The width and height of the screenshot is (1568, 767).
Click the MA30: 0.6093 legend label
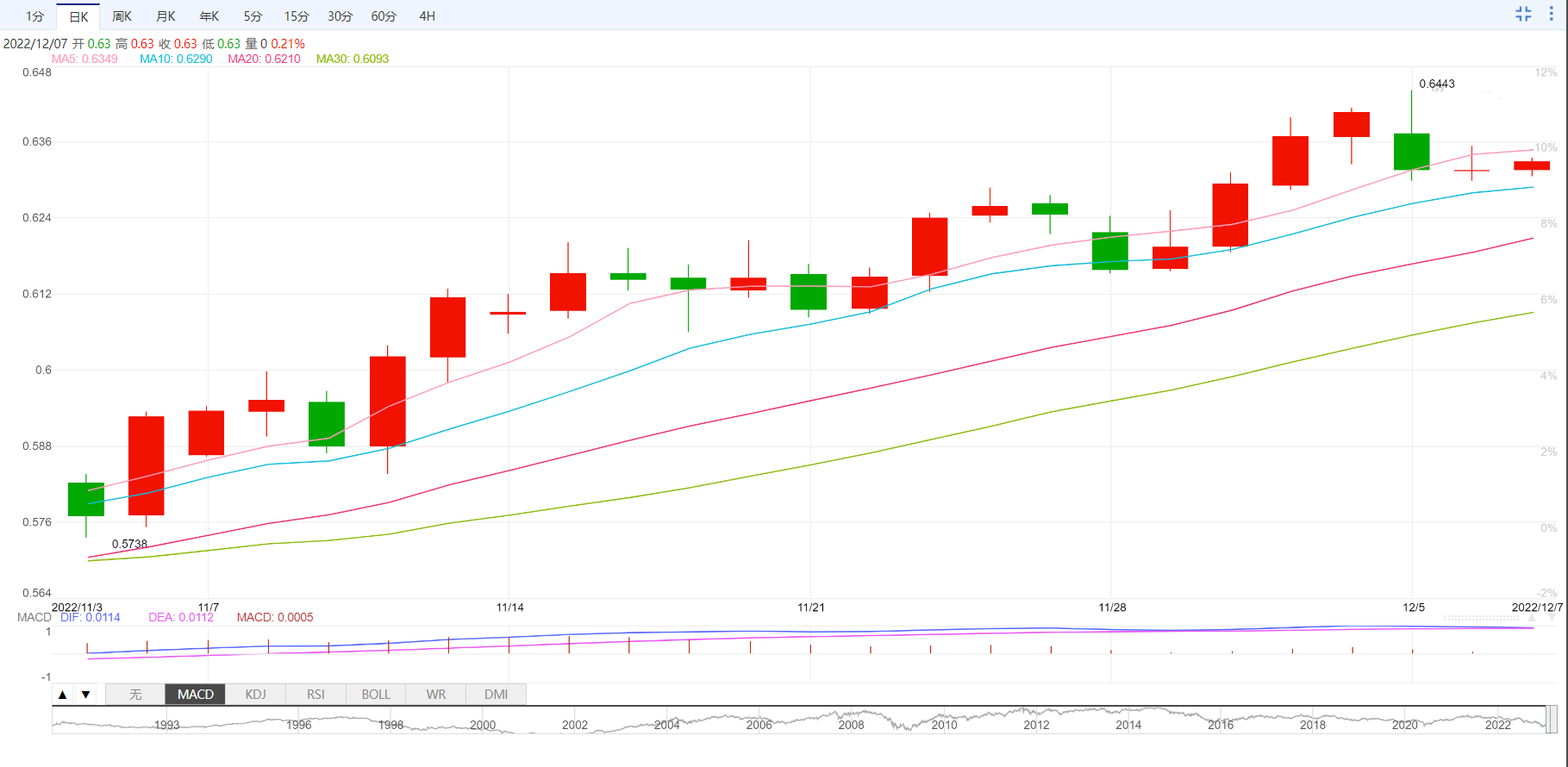pos(353,59)
